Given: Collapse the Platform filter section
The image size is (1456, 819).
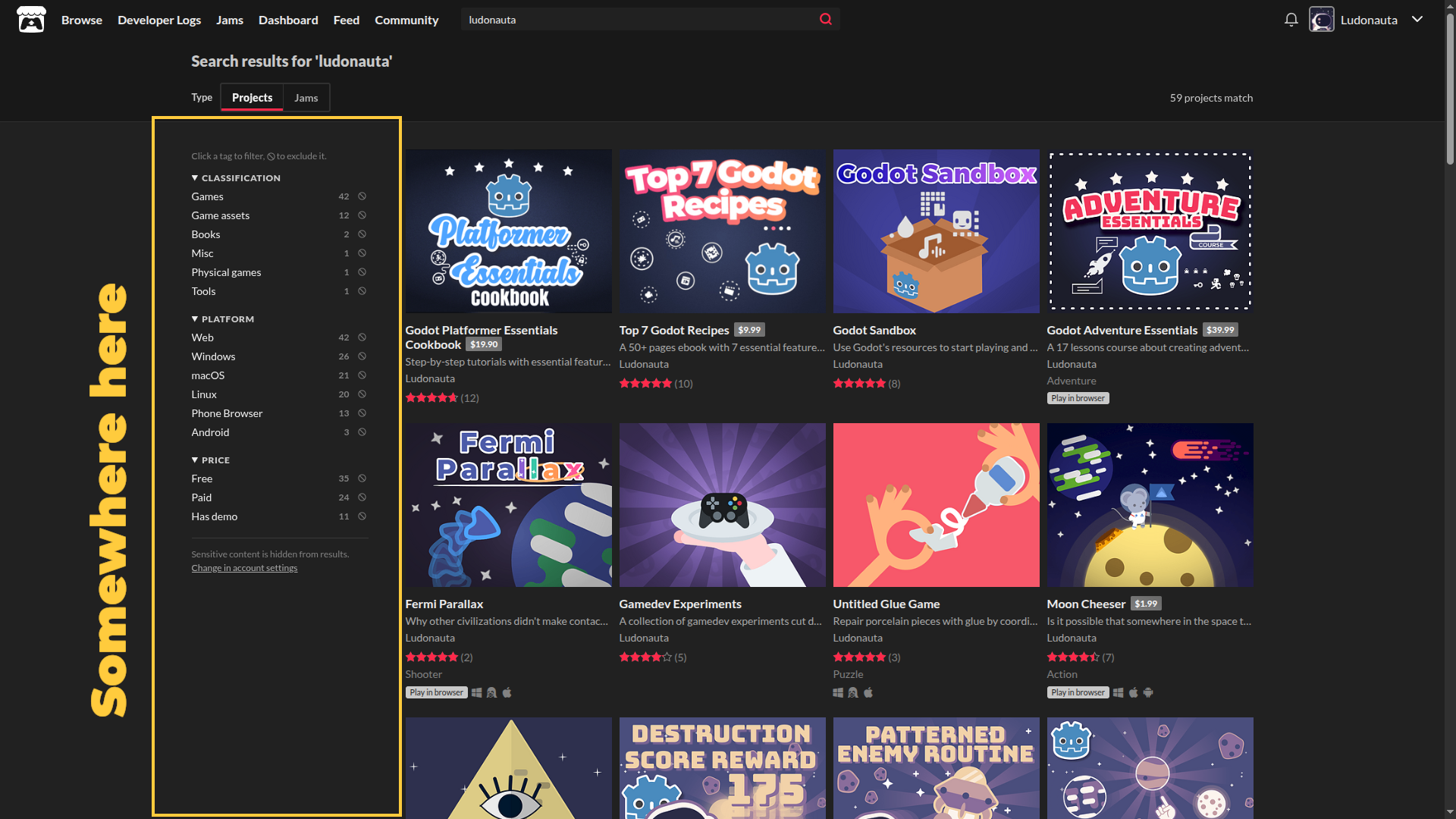Looking at the screenshot, I should pyautogui.click(x=223, y=319).
